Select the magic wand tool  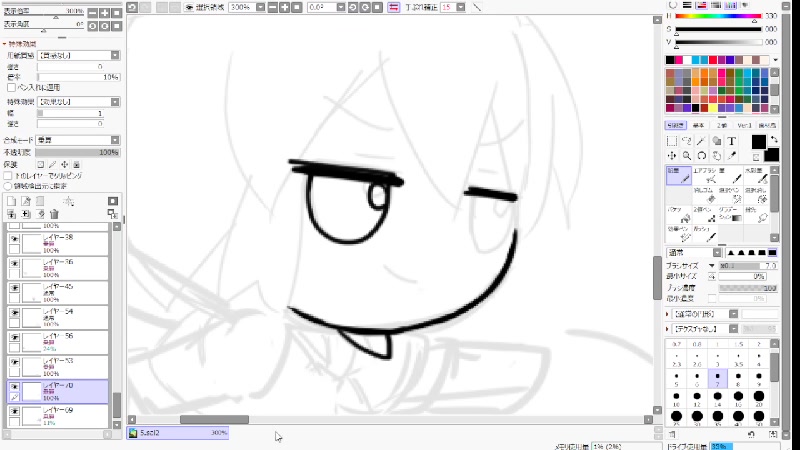(702, 142)
